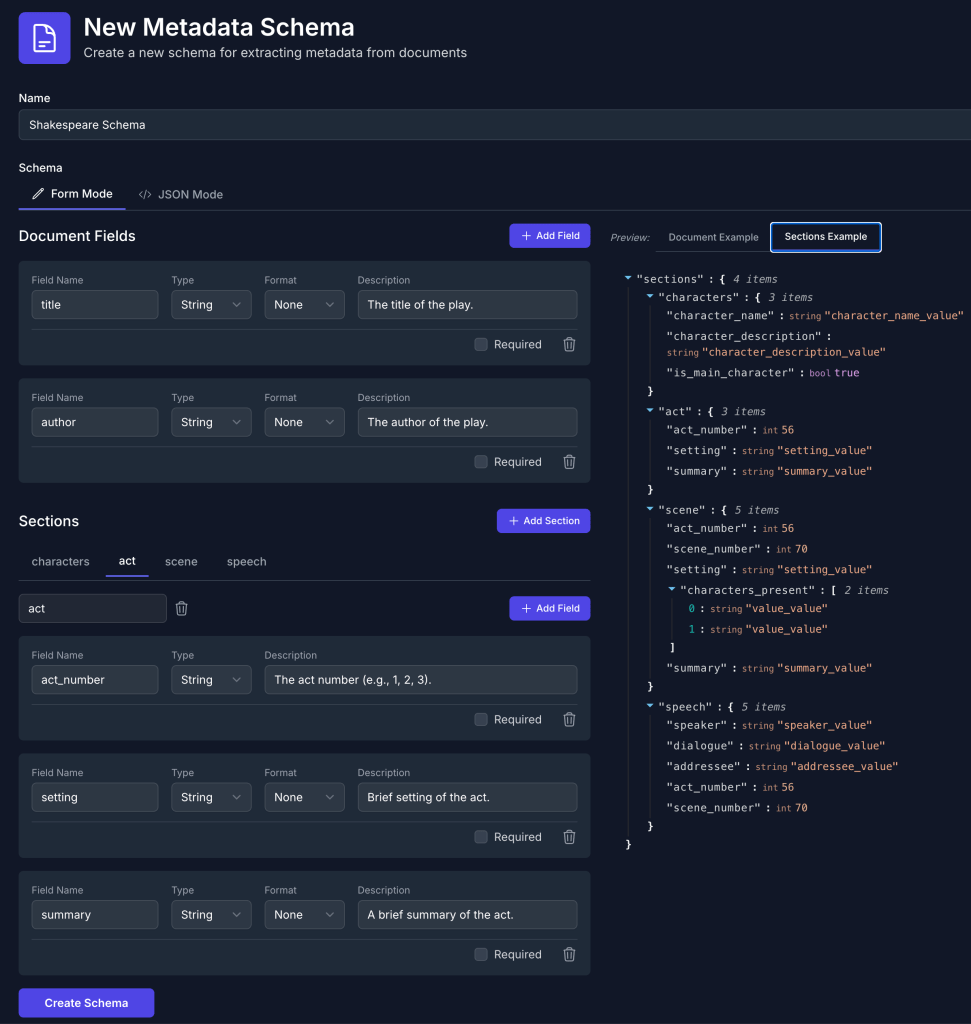Viewport: 971px width, 1024px height.
Task: Collapse the "characters" node in JSON preview
Action: click(649, 297)
